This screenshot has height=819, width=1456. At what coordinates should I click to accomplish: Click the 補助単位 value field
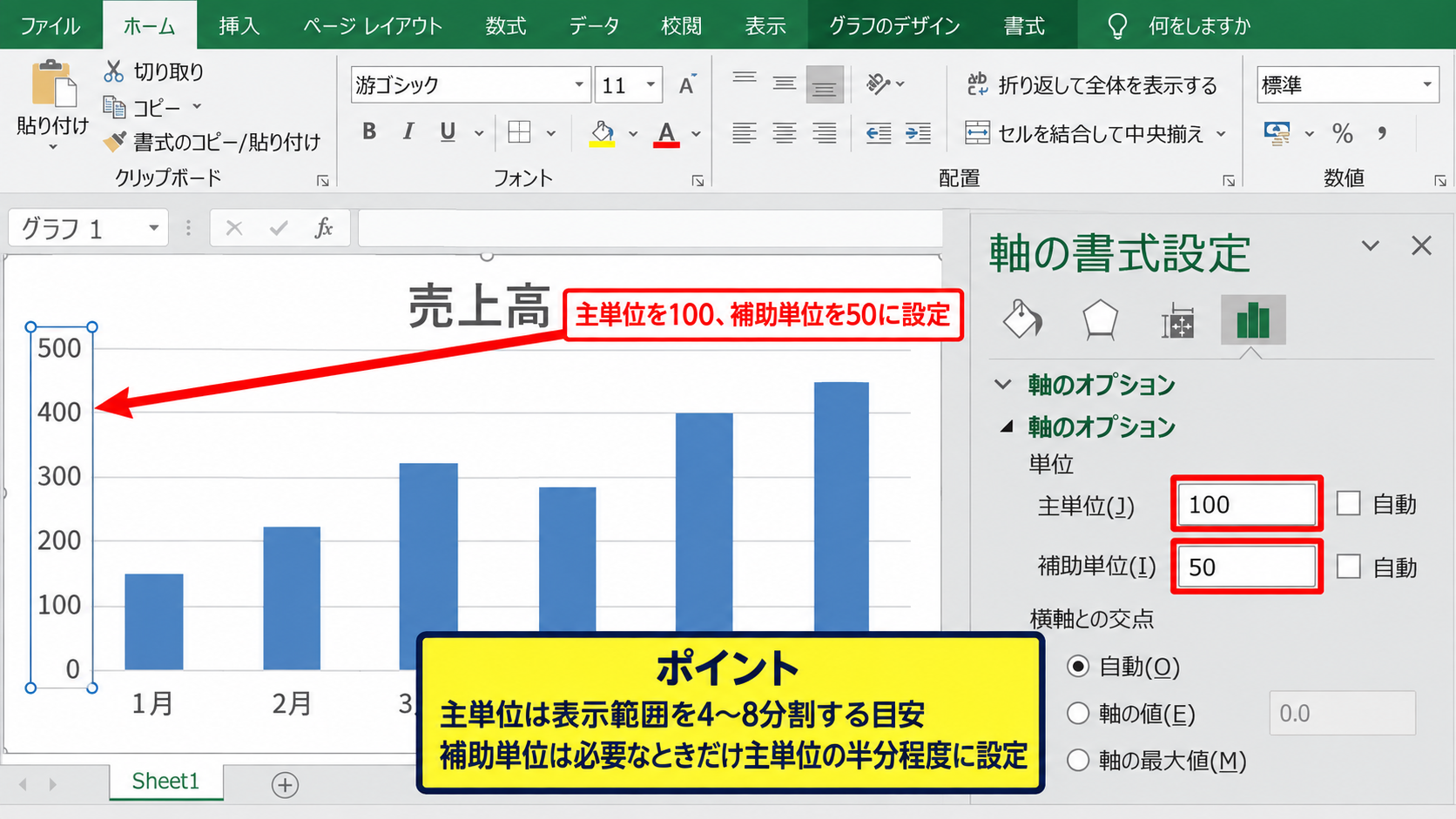click(x=1246, y=567)
